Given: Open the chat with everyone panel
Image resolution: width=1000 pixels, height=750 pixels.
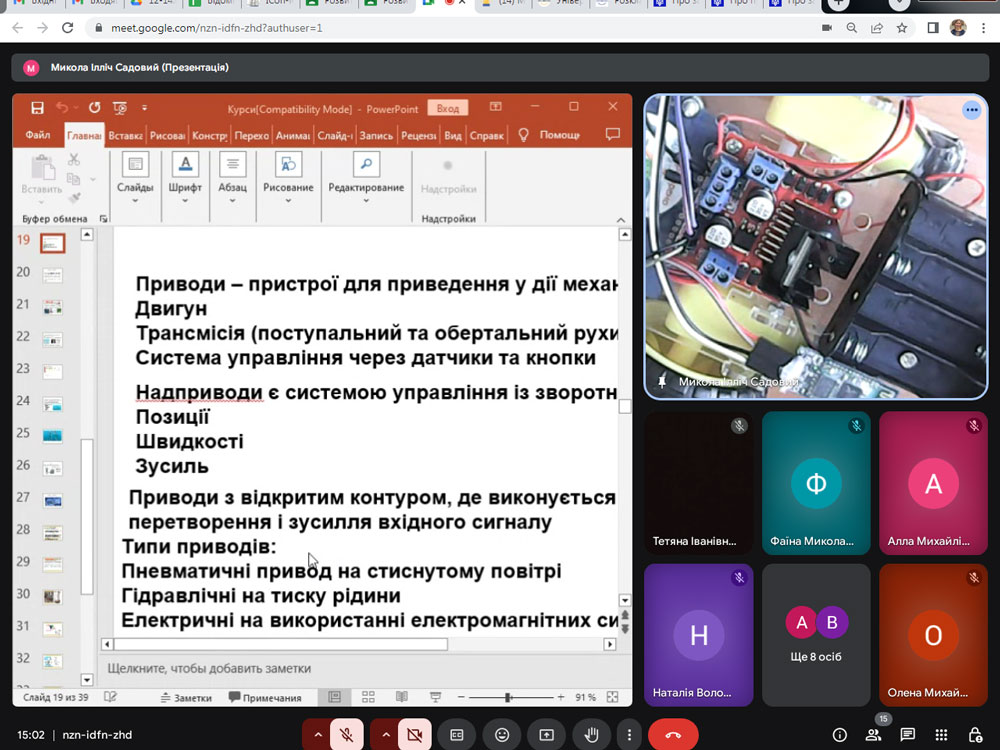Looking at the screenshot, I should click(908, 735).
